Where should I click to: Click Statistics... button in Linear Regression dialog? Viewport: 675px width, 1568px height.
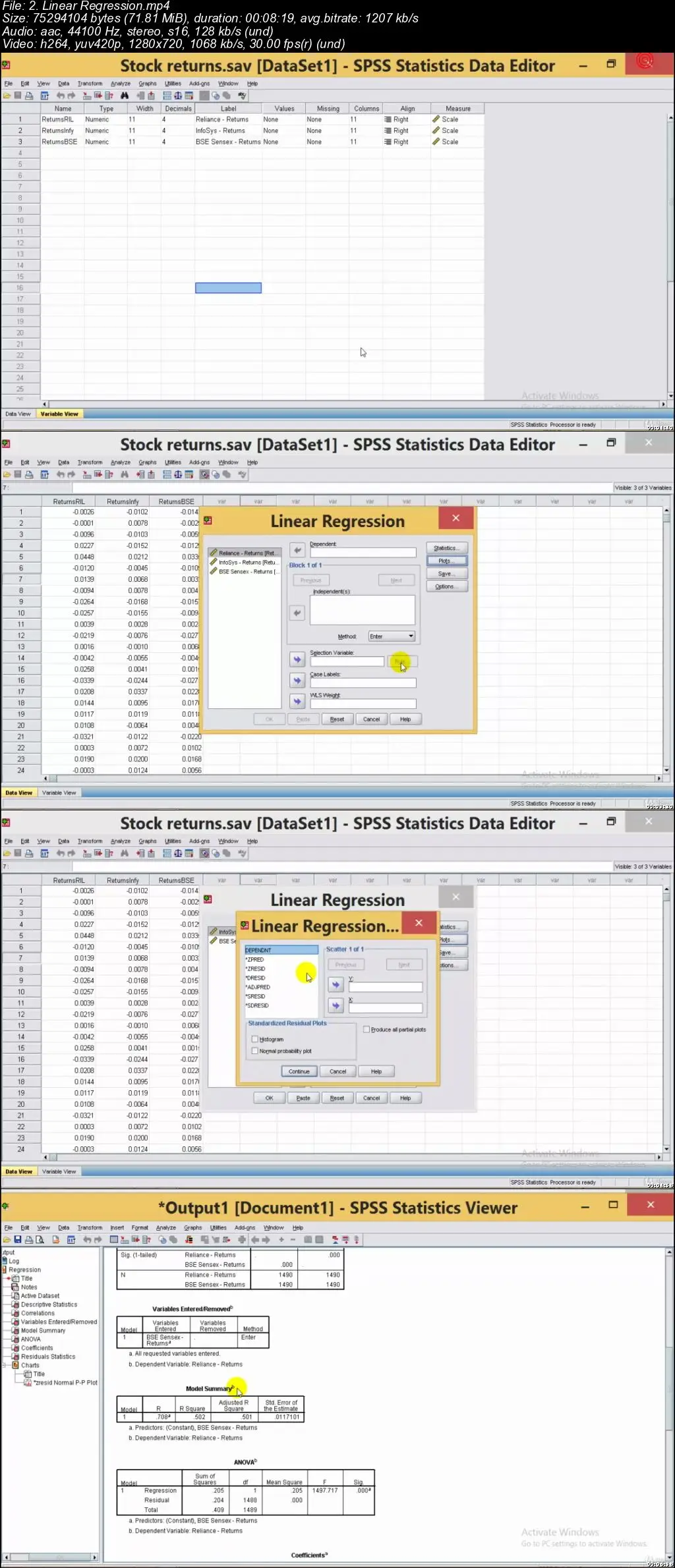(x=447, y=548)
